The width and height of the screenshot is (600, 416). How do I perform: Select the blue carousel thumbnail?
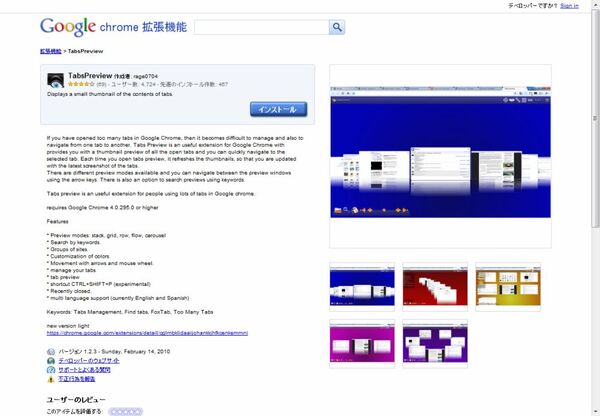tap(362, 287)
